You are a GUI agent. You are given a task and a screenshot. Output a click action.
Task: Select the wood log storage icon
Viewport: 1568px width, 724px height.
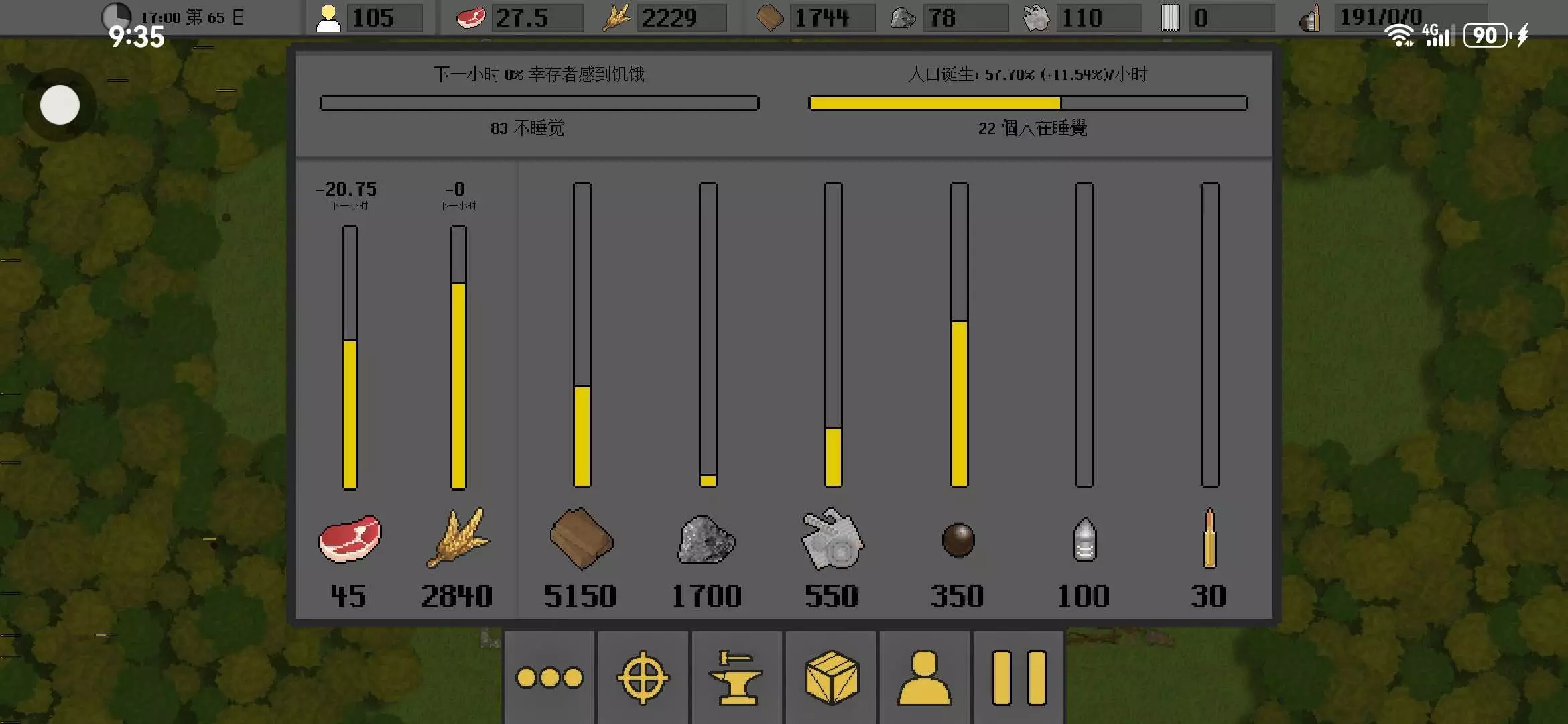(x=581, y=539)
